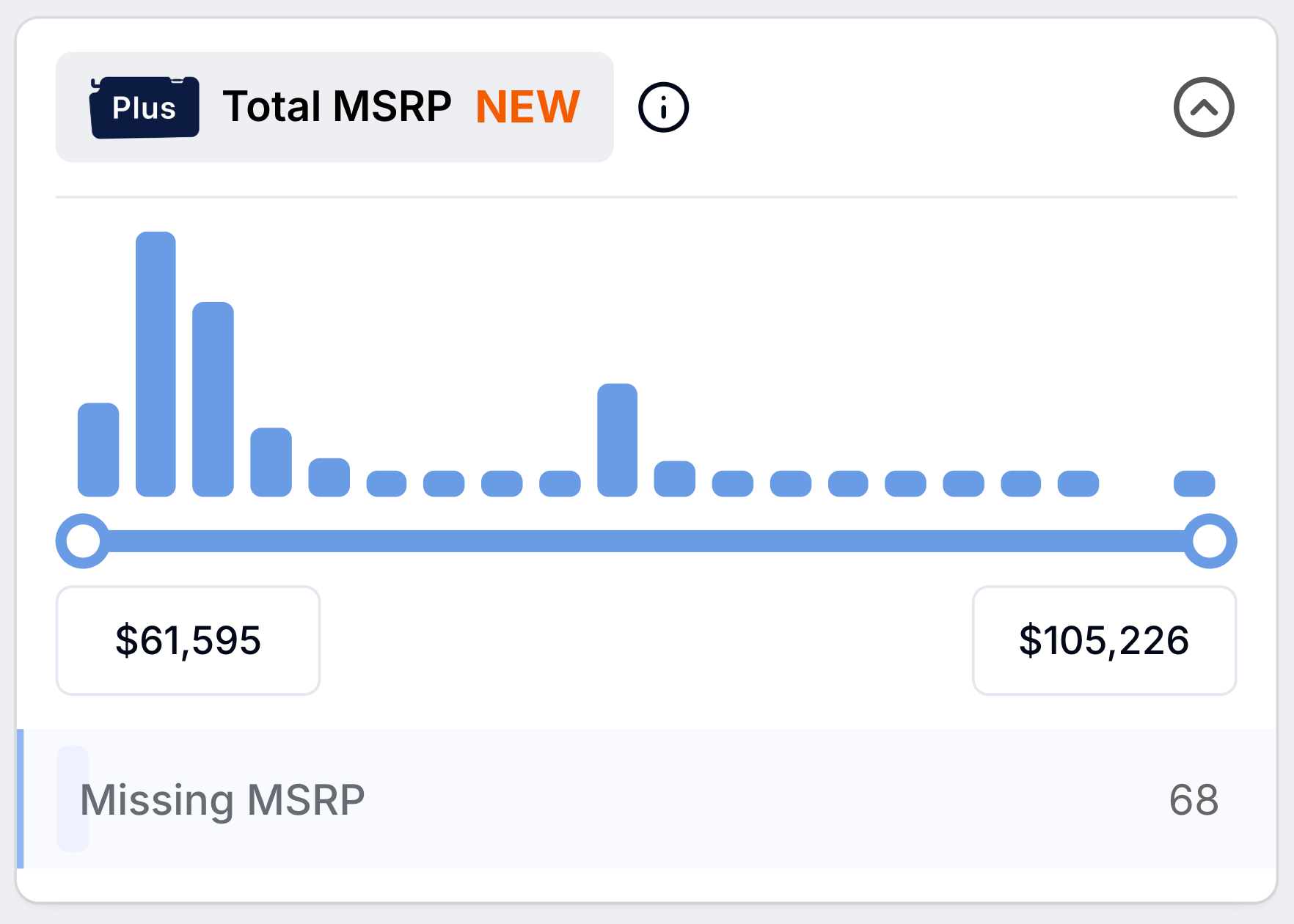
Task: Collapse the Total MSRP panel chevron
Action: [x=1204, y=107]
